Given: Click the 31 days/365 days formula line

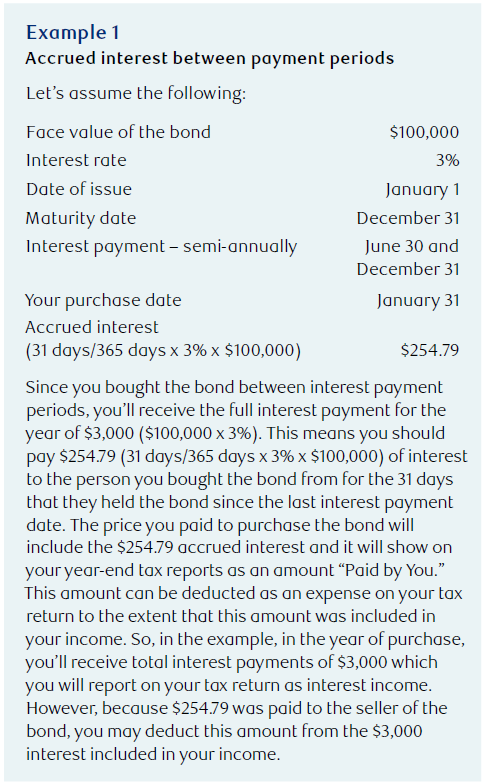Looking at the screenshot, I should (x=163, y=350).
